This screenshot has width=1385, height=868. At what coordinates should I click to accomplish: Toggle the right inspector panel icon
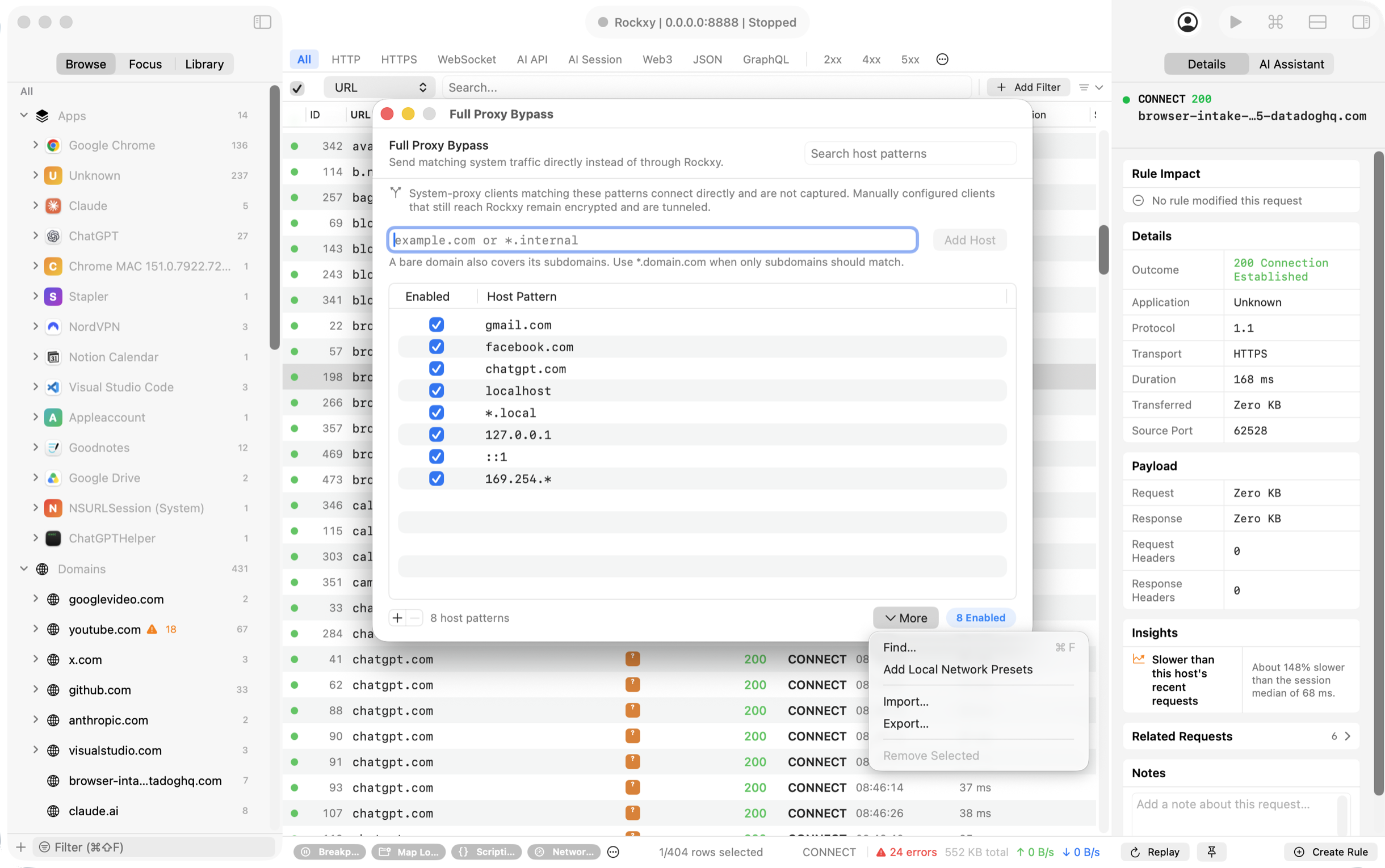coord(1361,22)
